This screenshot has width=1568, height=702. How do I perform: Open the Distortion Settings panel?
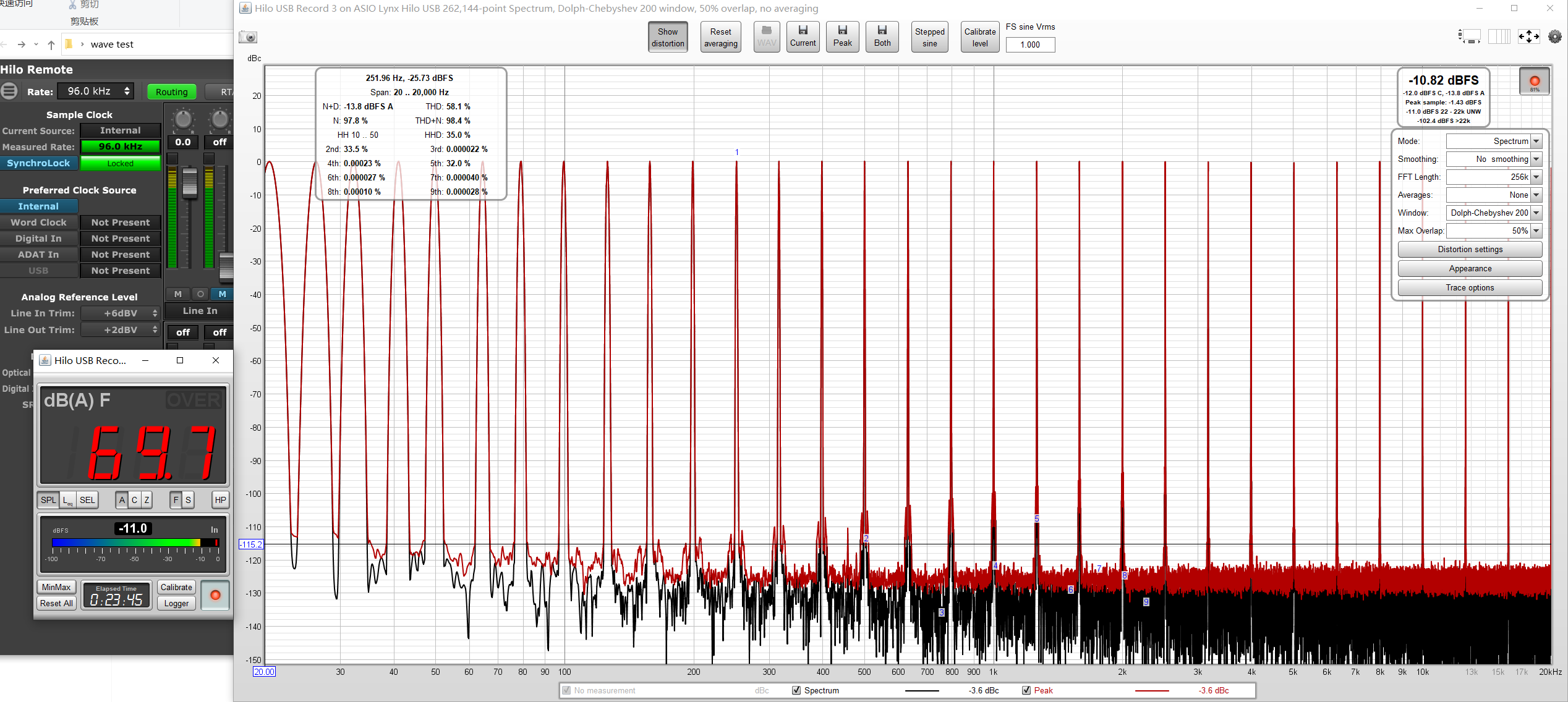coord(1469,249)
